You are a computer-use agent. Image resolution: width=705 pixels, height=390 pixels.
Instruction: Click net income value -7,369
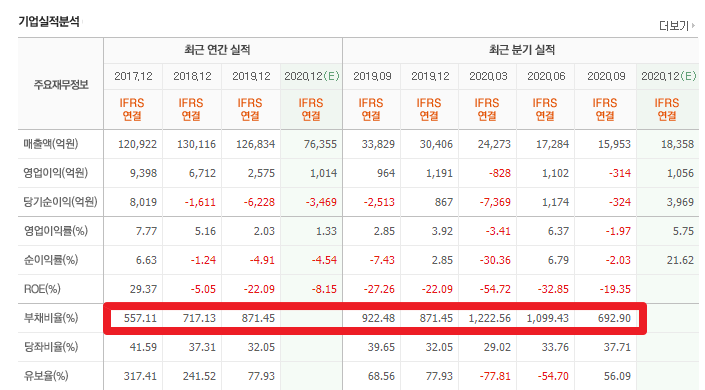495,202
